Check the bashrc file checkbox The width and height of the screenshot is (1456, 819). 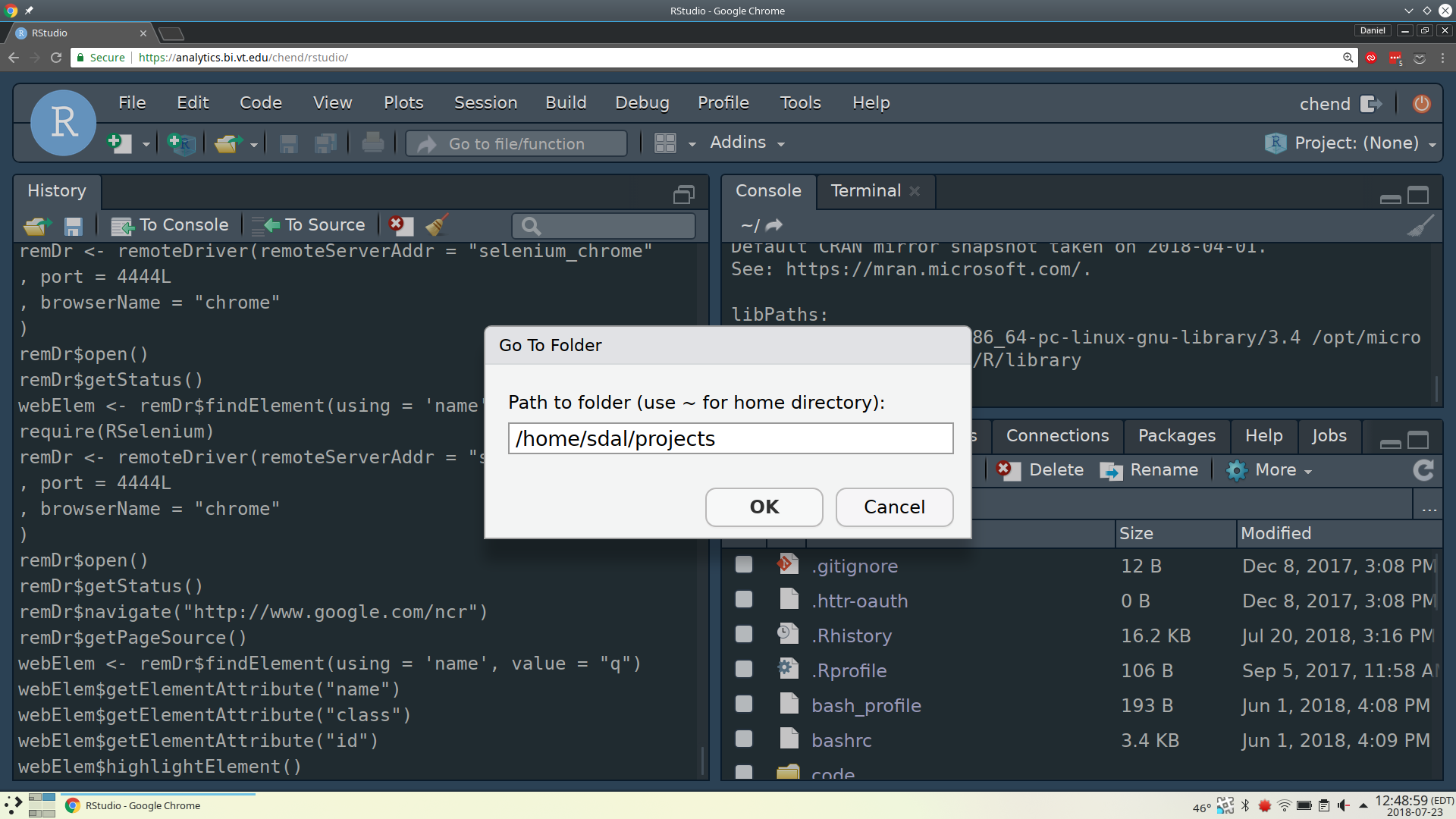744,739
